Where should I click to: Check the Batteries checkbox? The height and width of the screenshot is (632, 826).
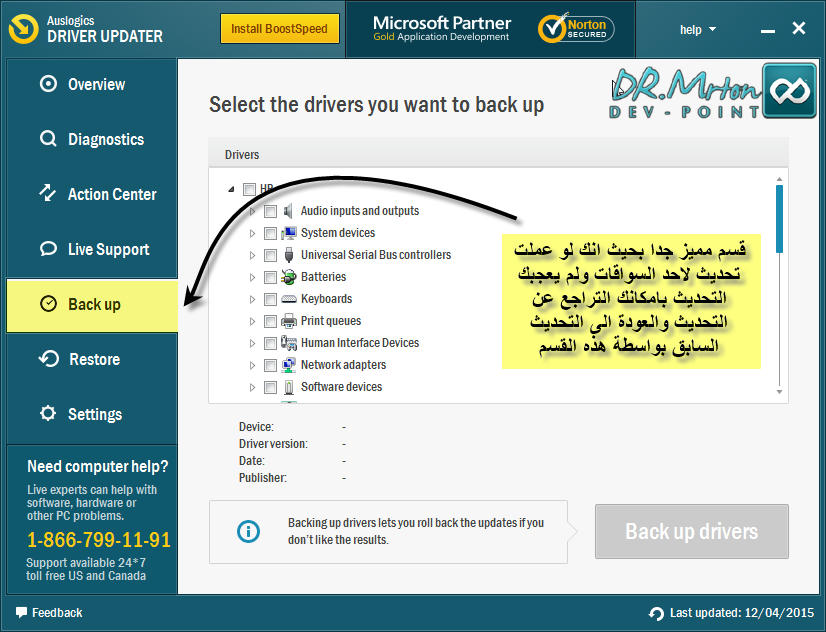[270, 277]
